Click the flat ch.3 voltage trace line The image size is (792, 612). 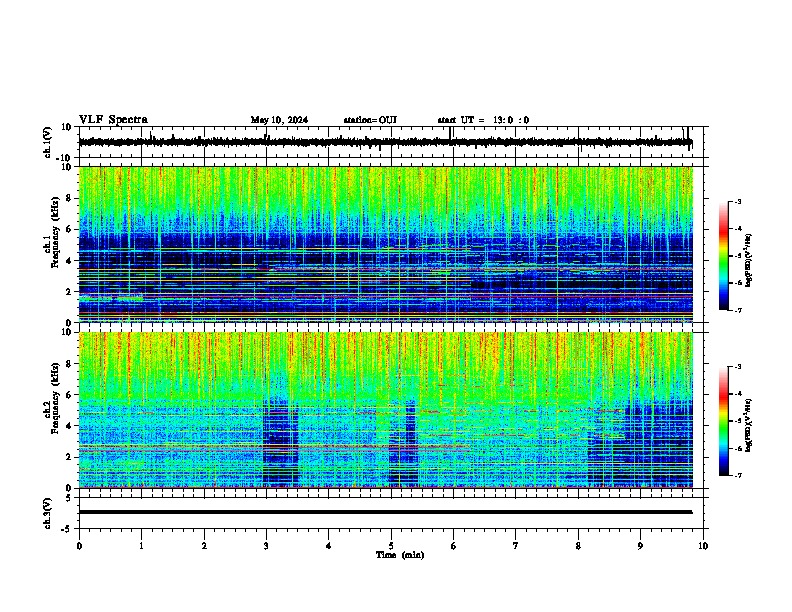(x=385, y=512)
